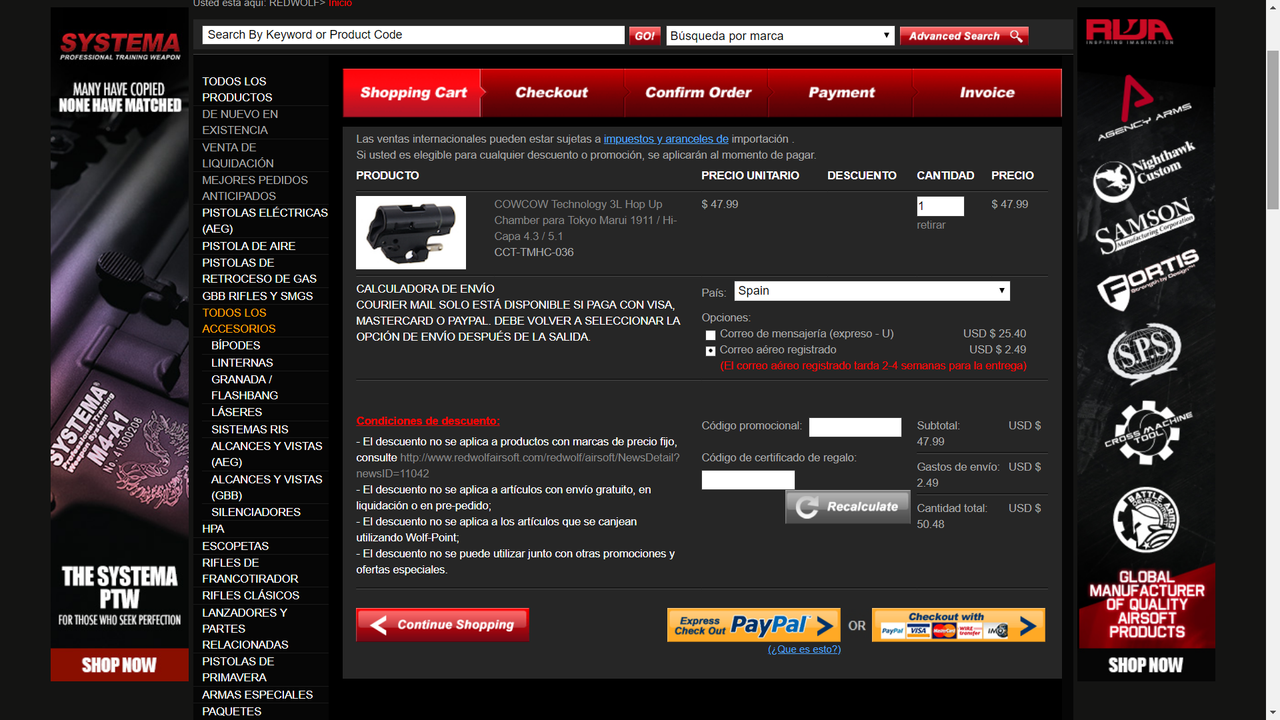Toggle the Correo aéreo registrado option

point(711,351)
